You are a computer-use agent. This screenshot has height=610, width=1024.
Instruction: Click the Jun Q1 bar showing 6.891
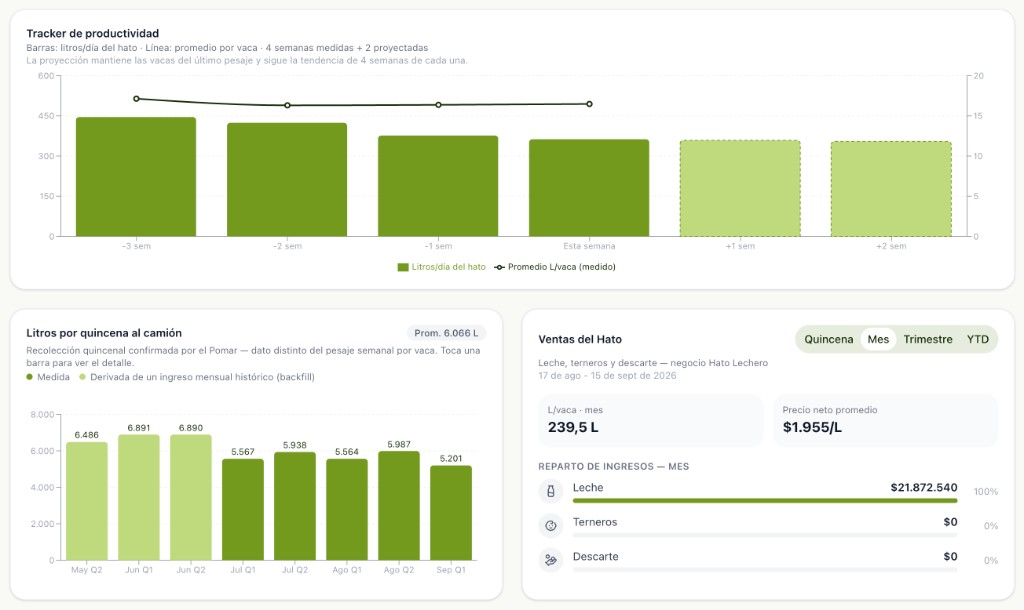[138, 498]
